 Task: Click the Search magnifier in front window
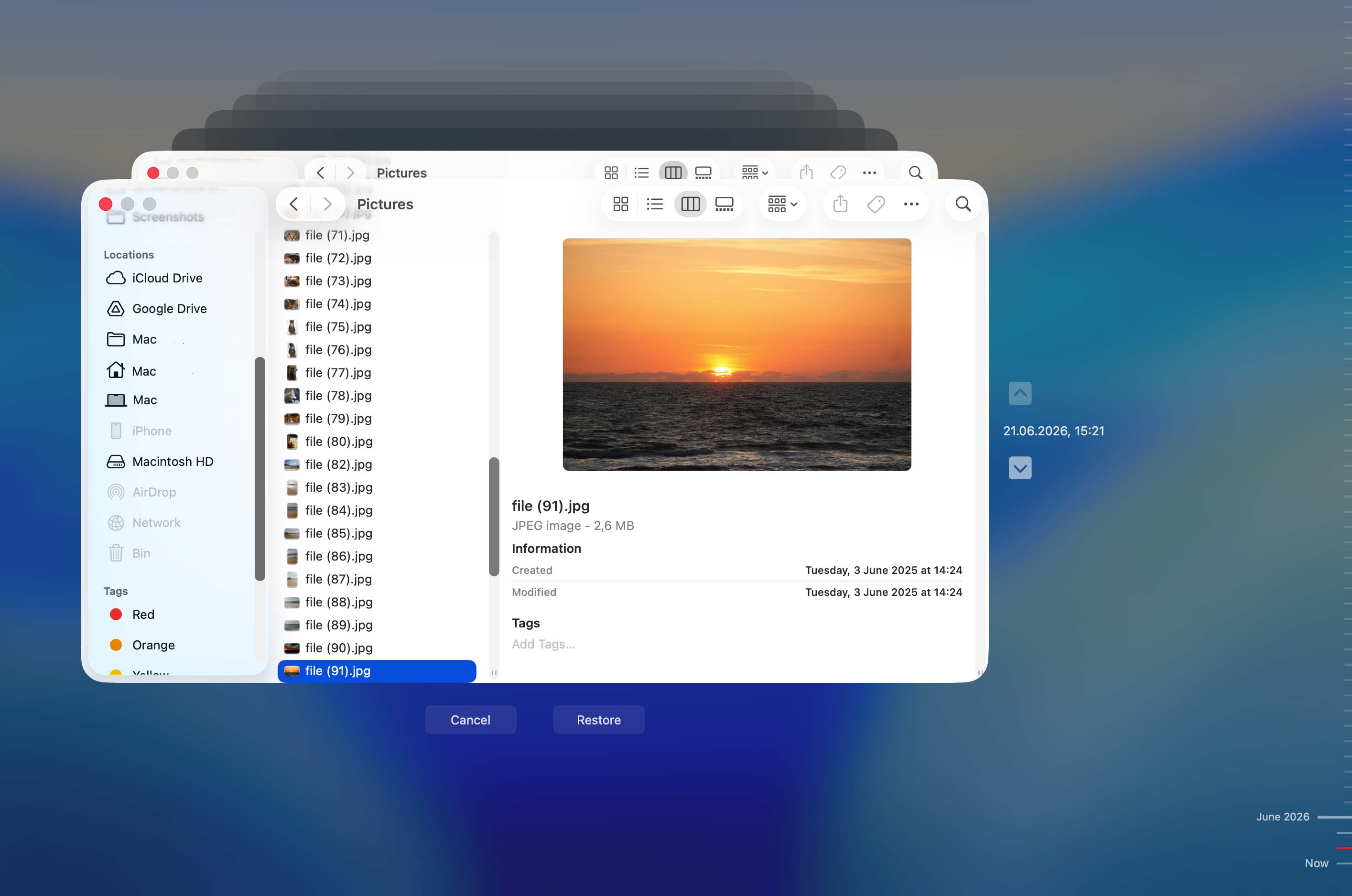pos(963,204)
